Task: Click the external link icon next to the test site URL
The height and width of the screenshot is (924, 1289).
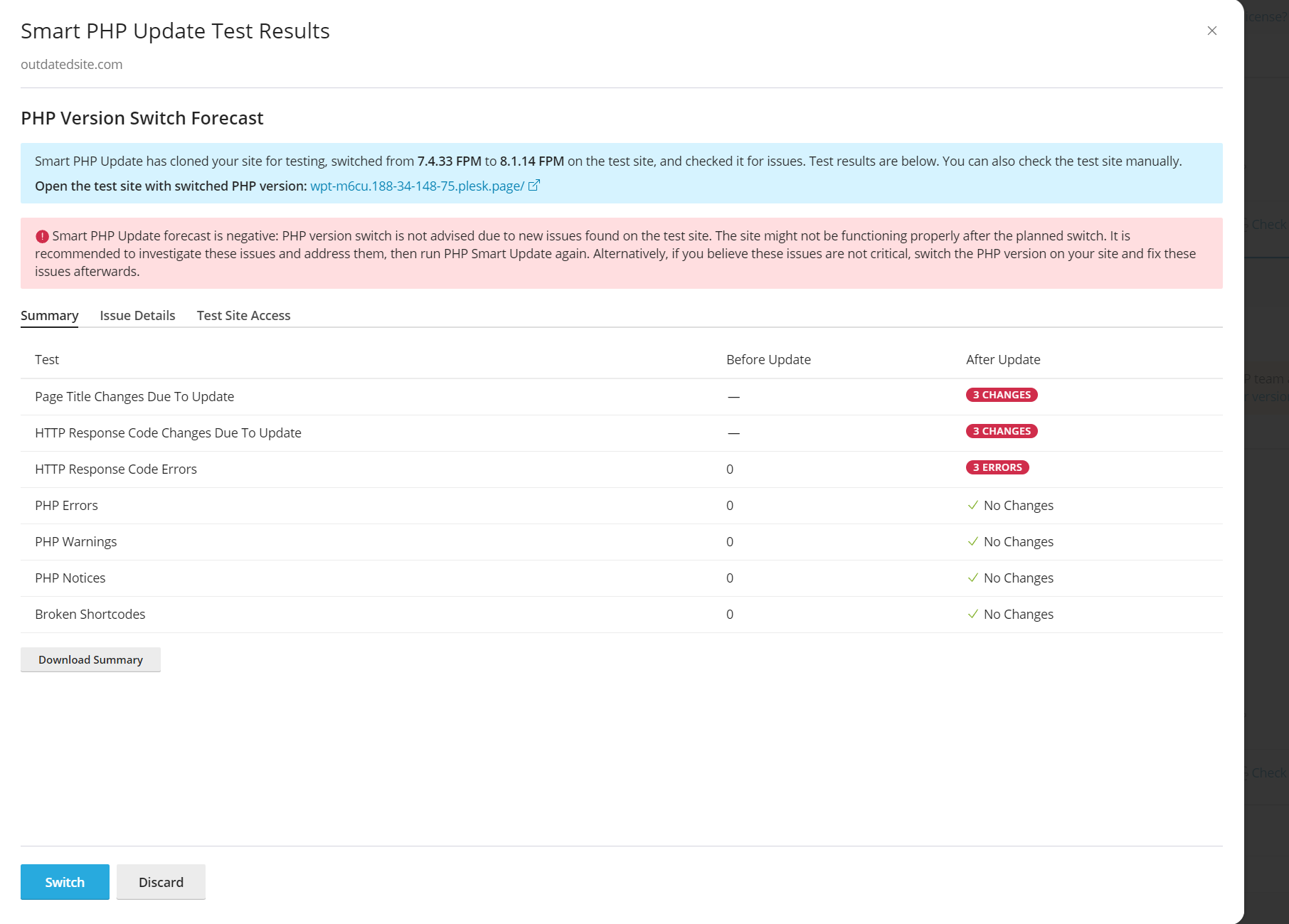Action: [534, 185]
